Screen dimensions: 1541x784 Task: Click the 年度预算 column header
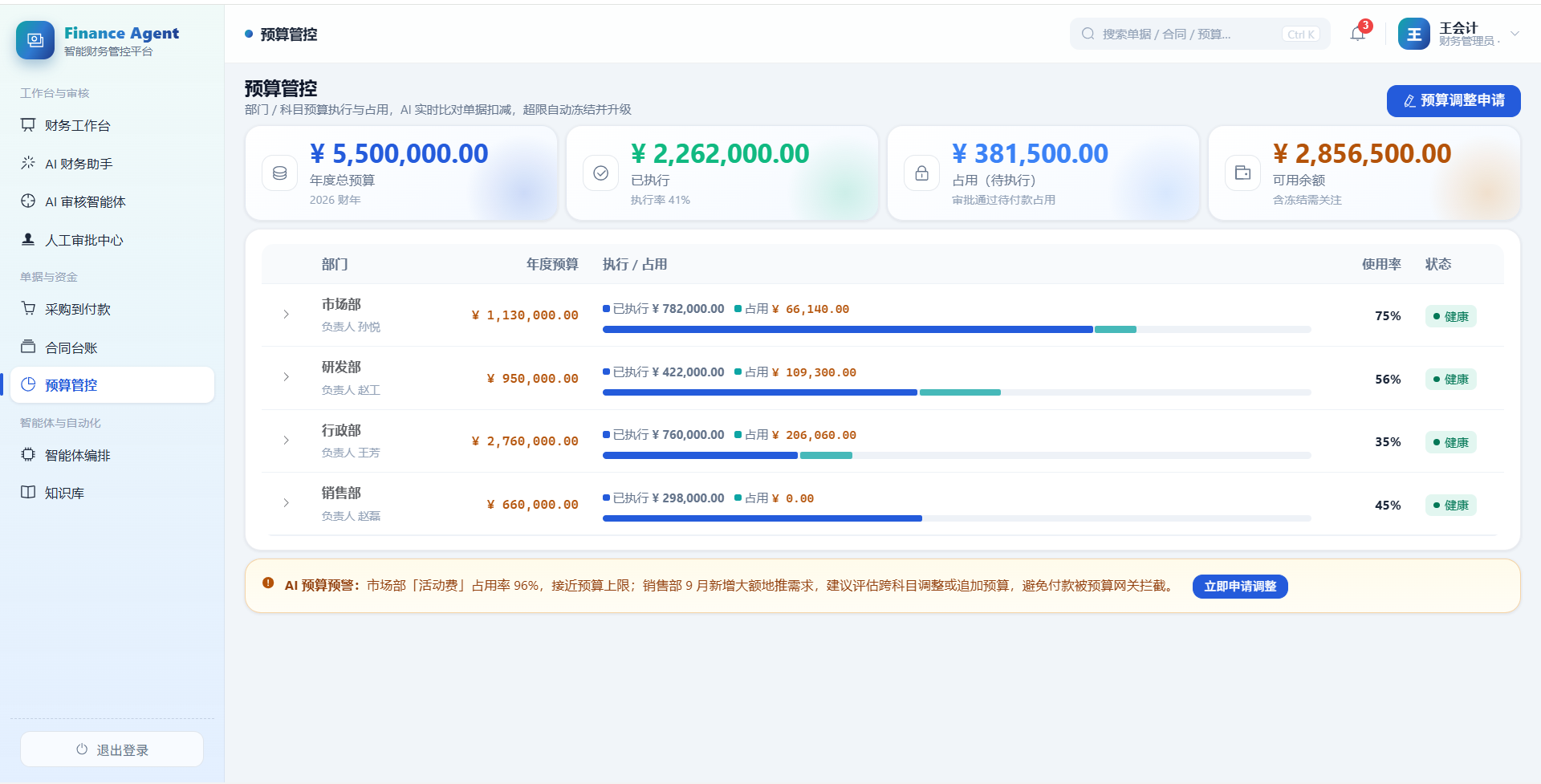click(x=552, y=264)
